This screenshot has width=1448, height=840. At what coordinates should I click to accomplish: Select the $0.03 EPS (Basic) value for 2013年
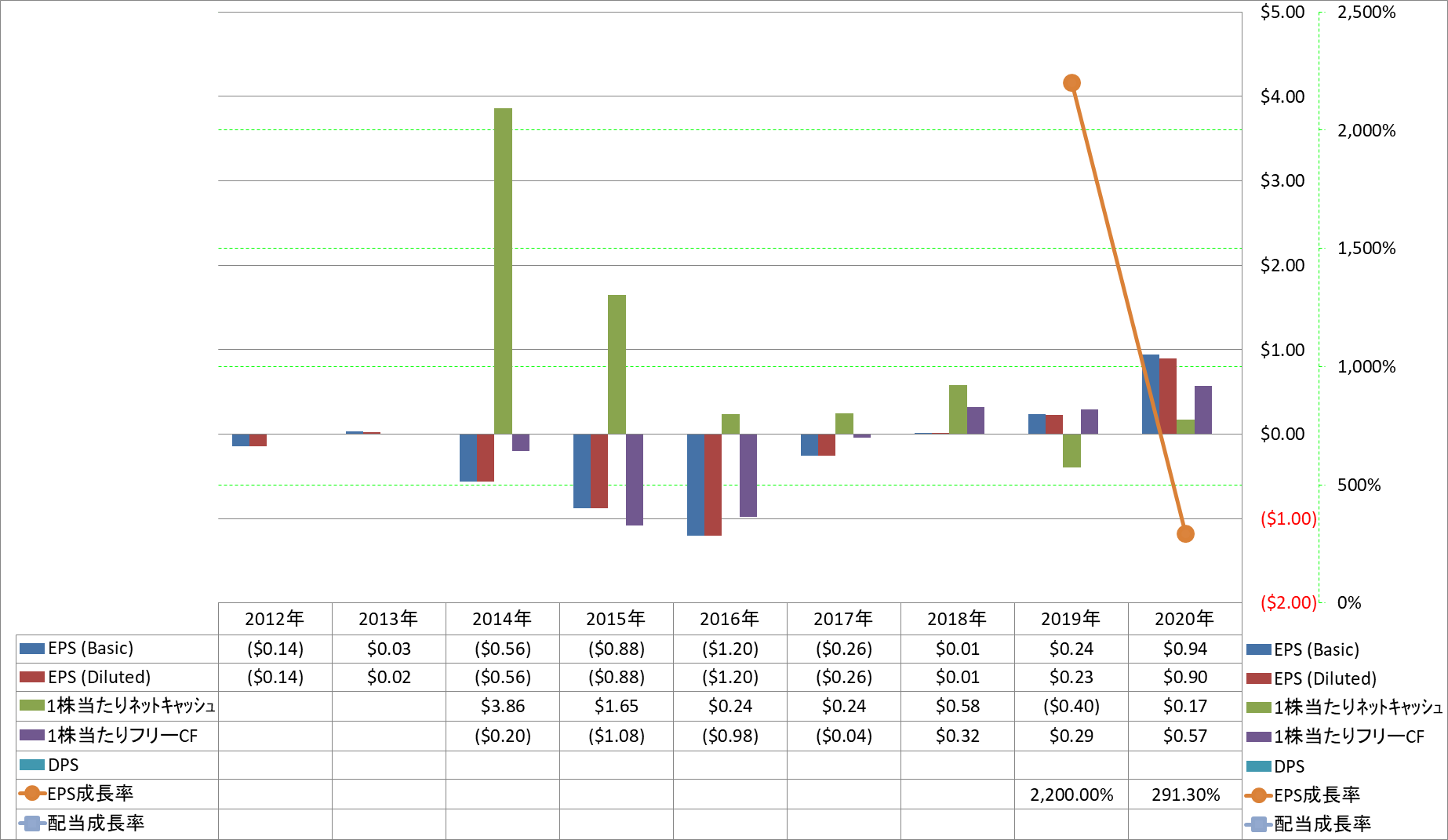[389, 649]
